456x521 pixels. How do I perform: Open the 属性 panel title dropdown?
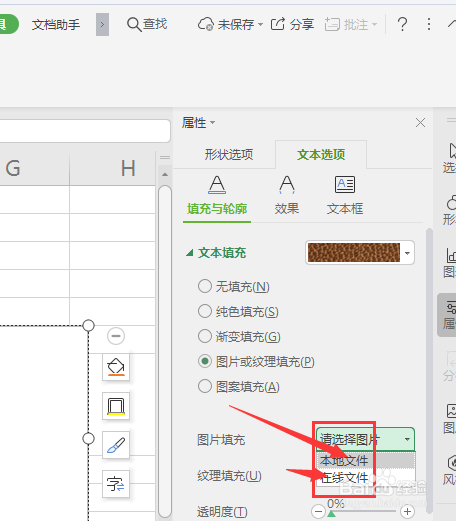coord(198,123)
